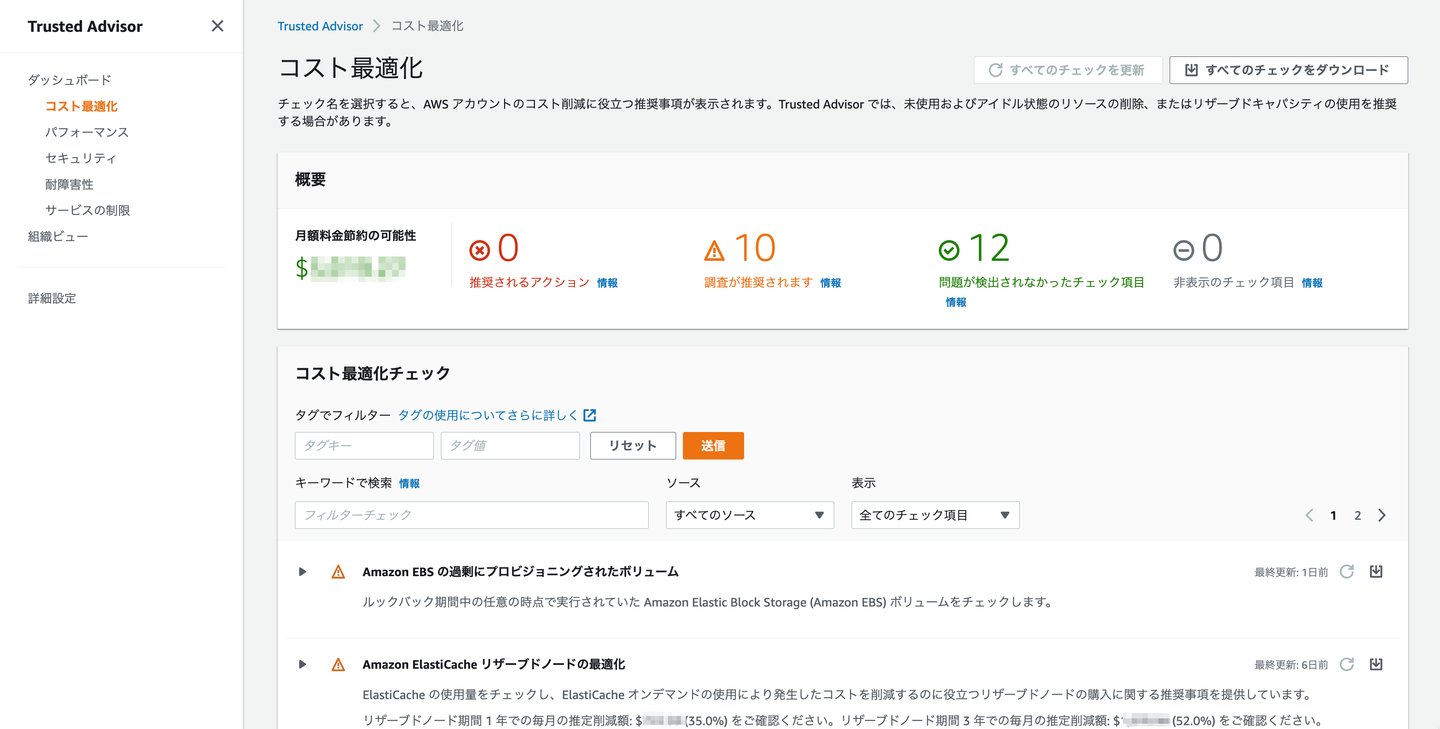1440x729 pixels.
Task: Close the Trusted Advisor side panel
Action: [217, 26]
